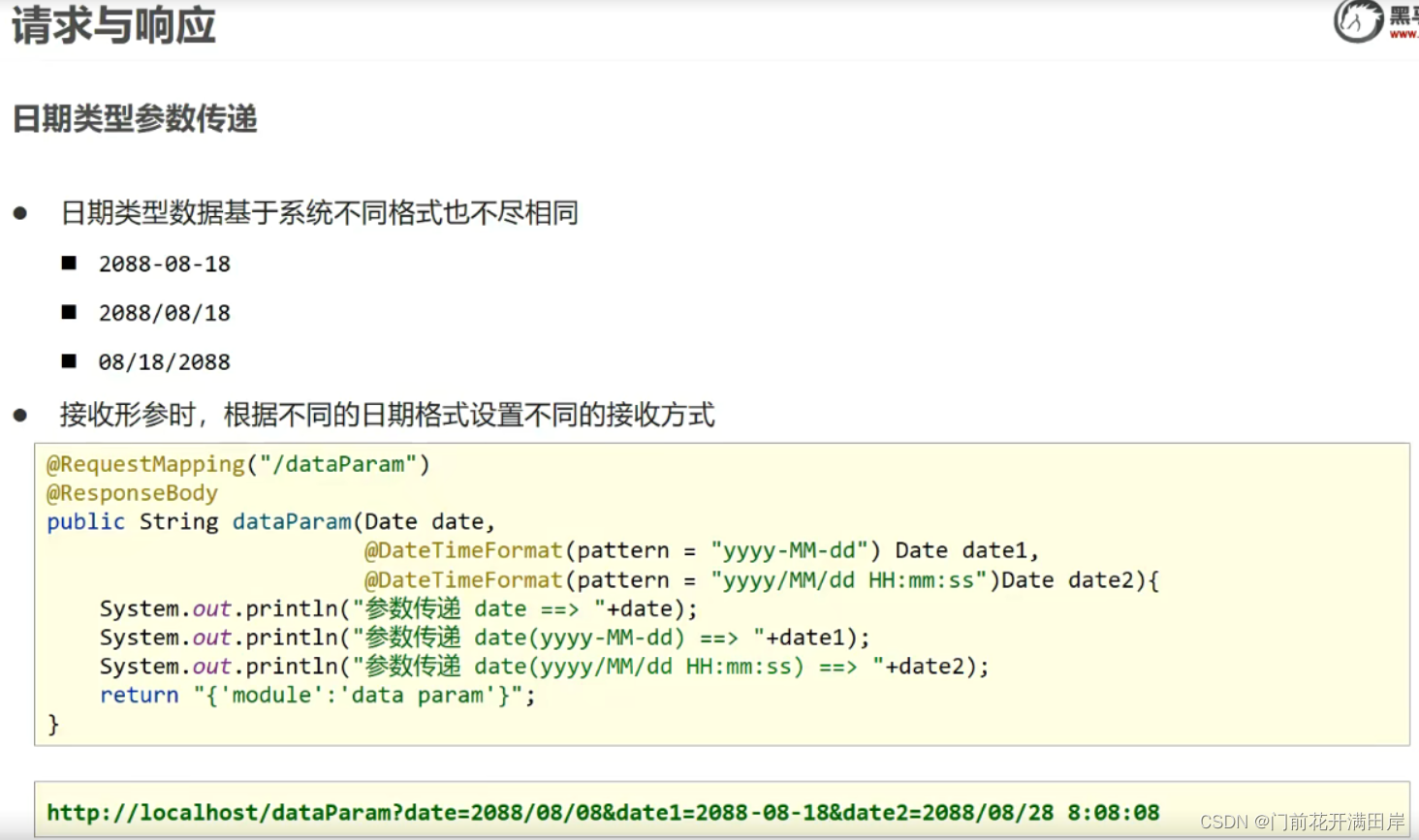1419x840 pixels.
Task: Click the subtitle 日期类型参数传递
Action: click(x=135, y=118)
